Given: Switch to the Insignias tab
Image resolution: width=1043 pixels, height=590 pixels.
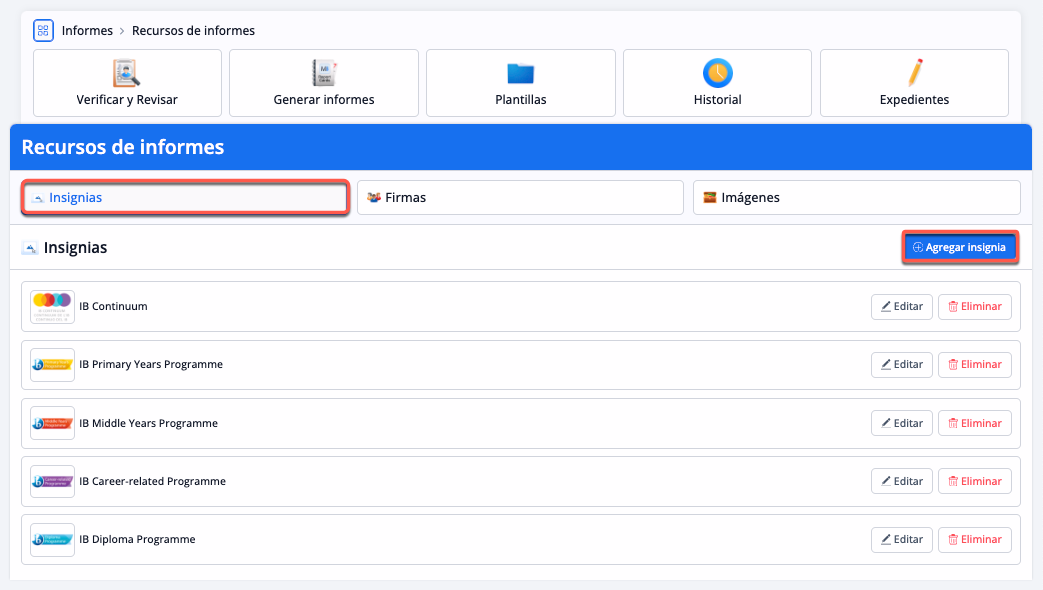Looking at the screenshot, I should pyautogui.click(x=185, y=198).
